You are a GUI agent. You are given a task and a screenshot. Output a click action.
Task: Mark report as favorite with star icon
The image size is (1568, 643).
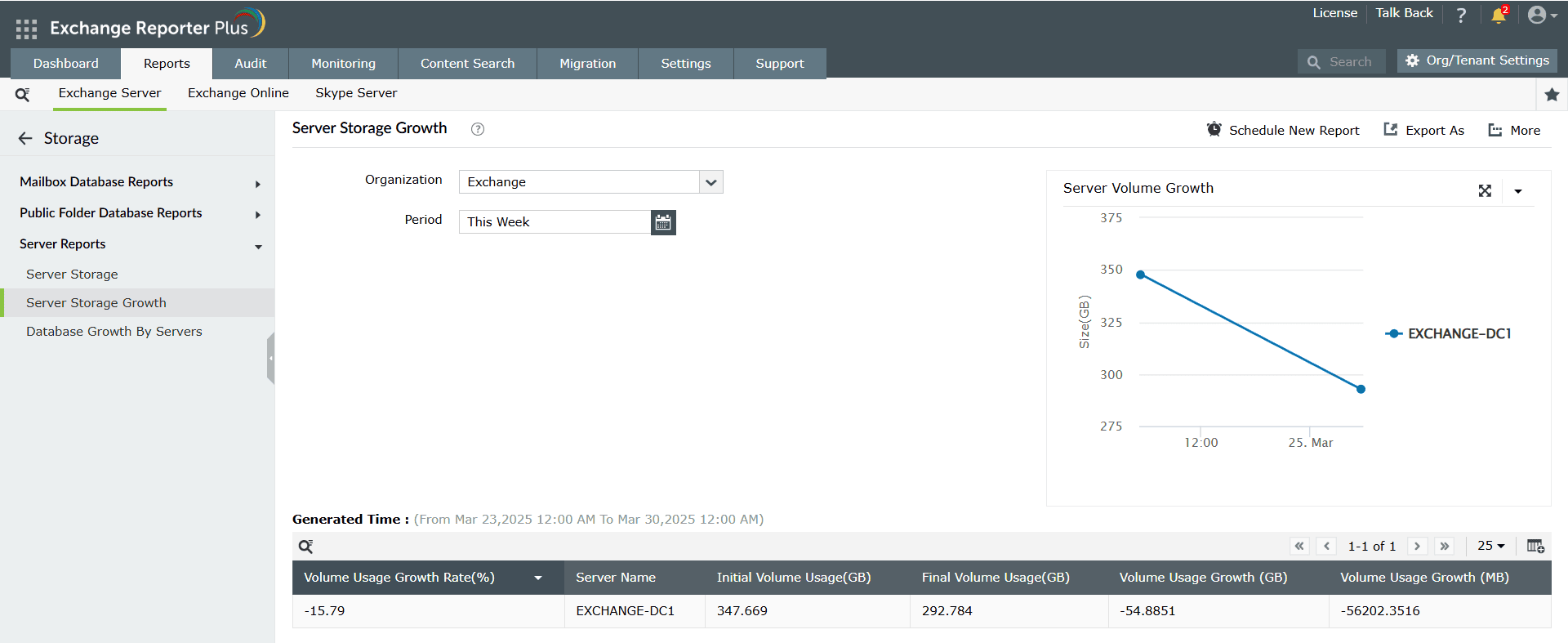click(x=1552, y=95)
